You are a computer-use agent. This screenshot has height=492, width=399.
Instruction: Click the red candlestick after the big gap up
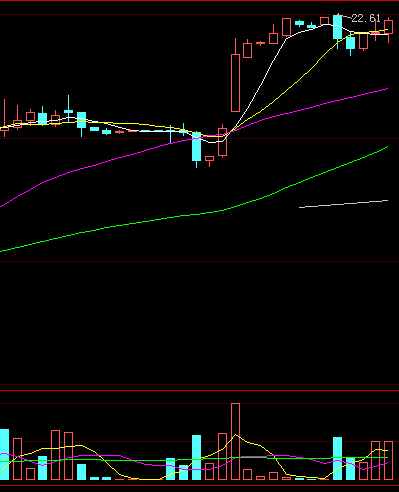pyautogui.click(x=247, y=49)
